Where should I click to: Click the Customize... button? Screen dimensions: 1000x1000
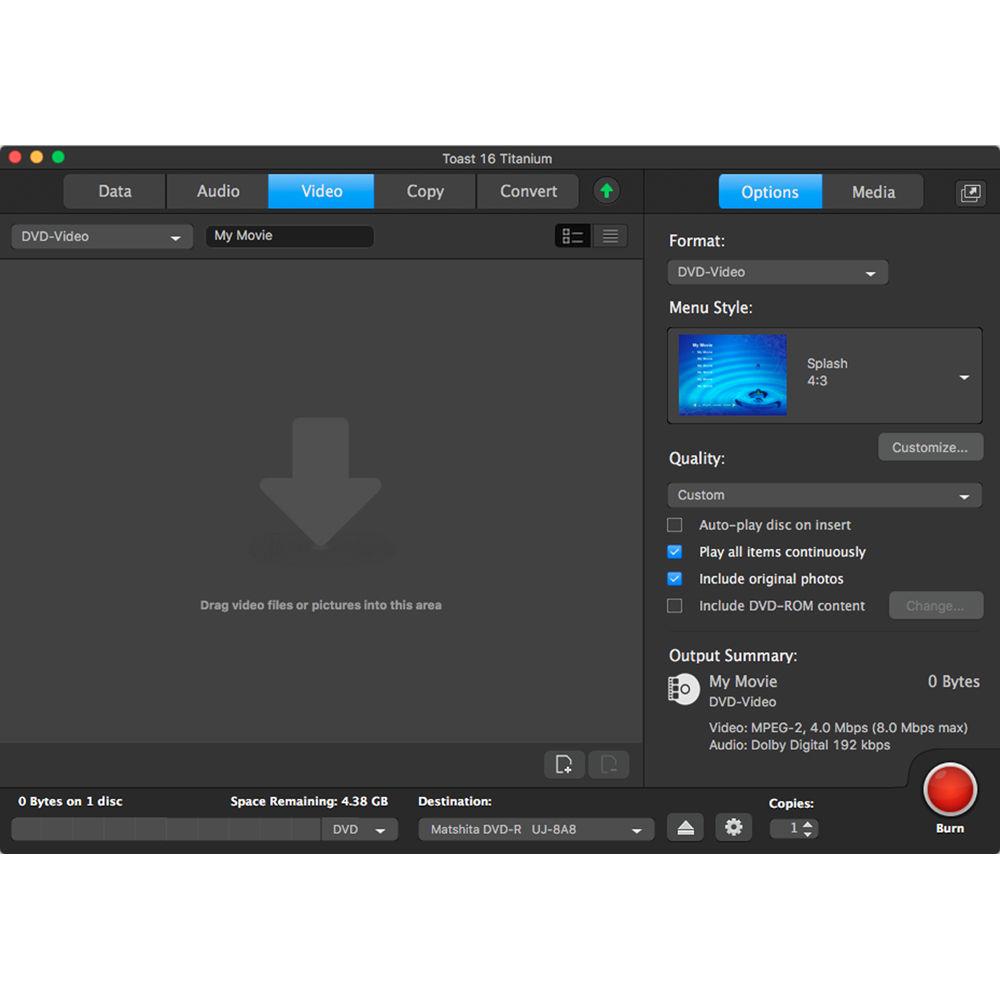(x=929, y=447)
